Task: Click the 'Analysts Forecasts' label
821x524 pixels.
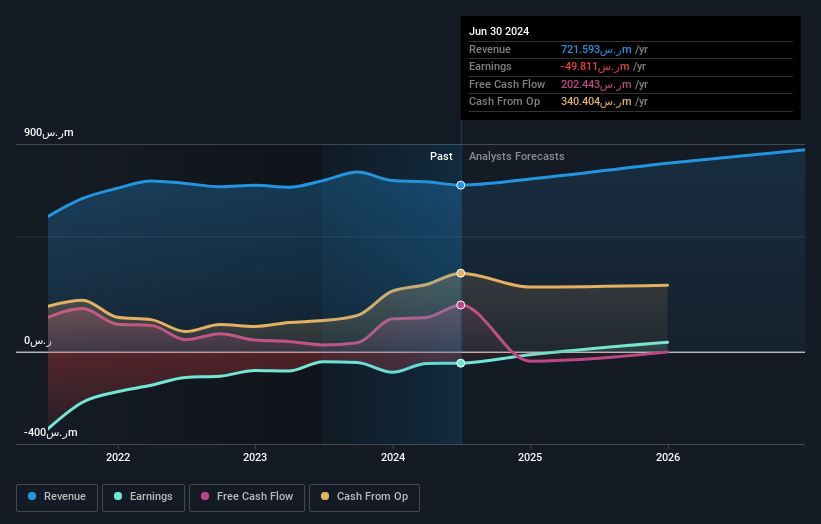Action: click(517, 157)
